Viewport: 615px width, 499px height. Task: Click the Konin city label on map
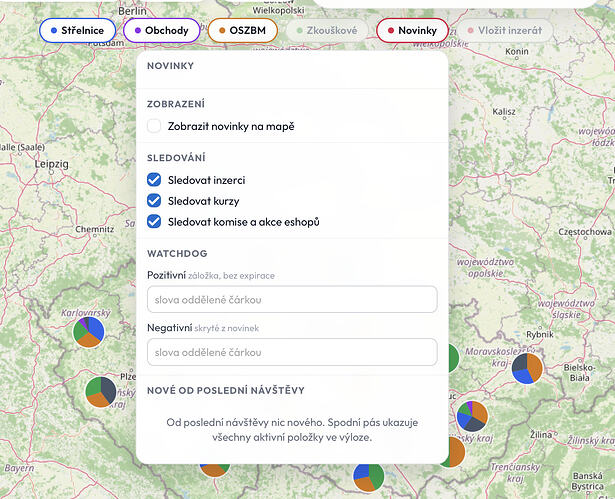pyautogui.click(x=517, y=51)
